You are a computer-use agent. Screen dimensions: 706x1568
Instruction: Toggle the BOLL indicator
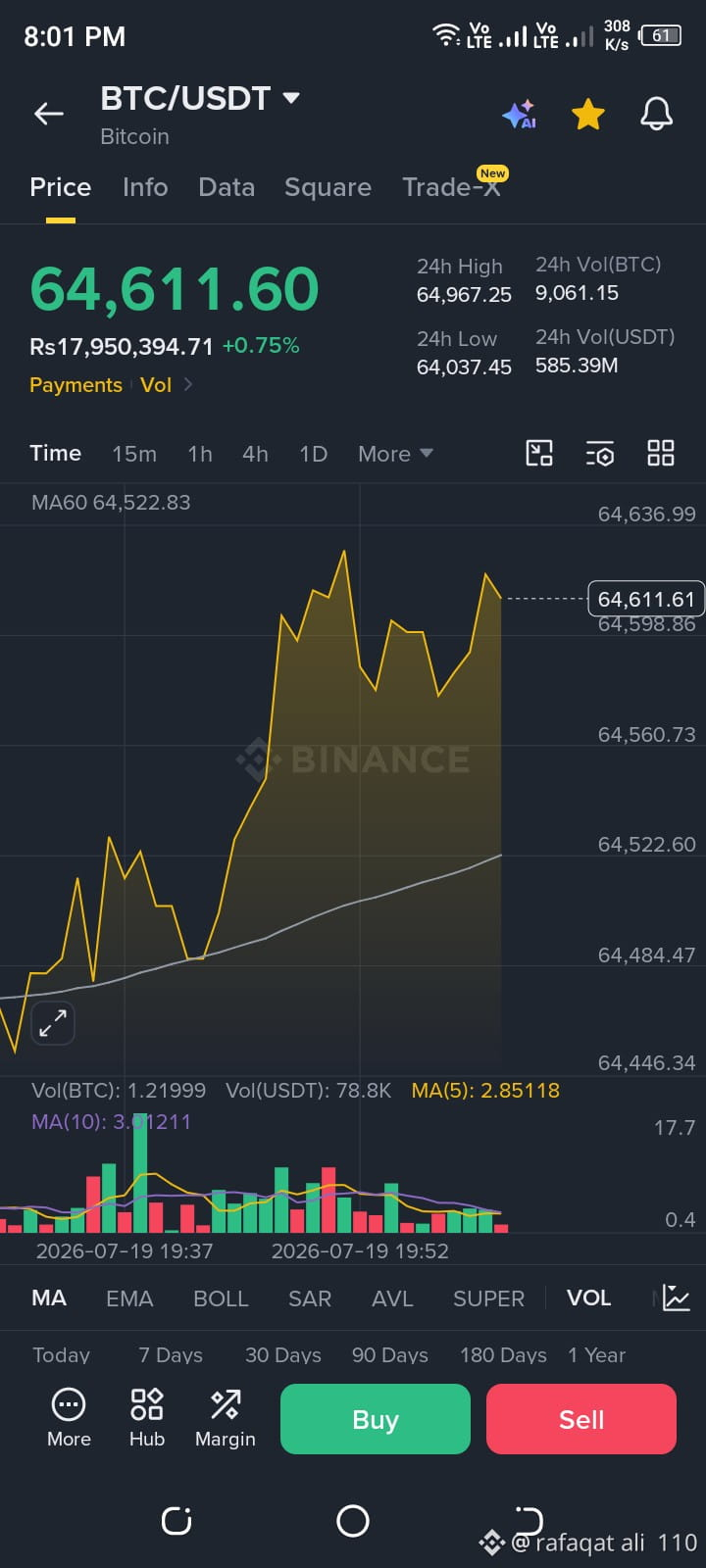pyautogui.click(x=221, y=1298)
